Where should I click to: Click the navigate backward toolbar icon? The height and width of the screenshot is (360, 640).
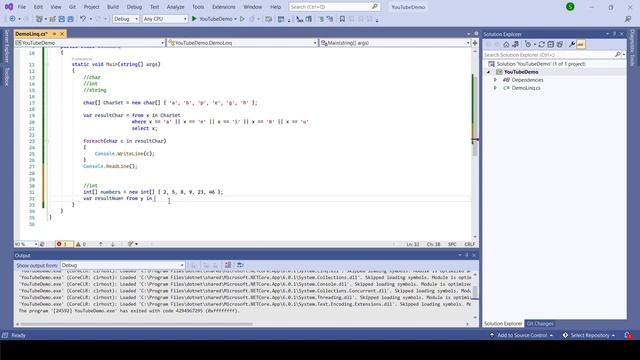click(12, 19)
